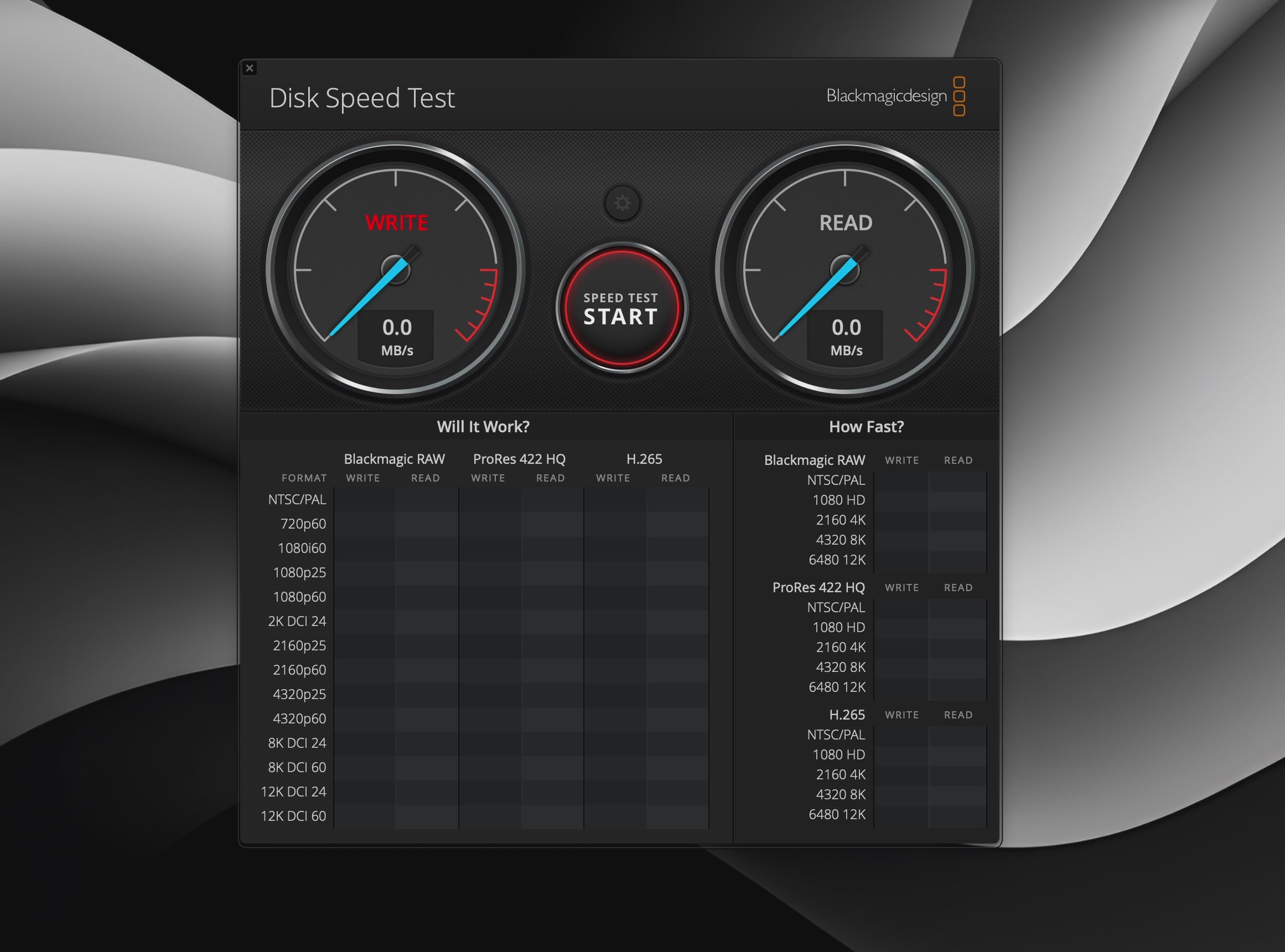This screenshot has width=1285, height=952.
Task: Click the READ gauge dial
Action: click(844, 269)
